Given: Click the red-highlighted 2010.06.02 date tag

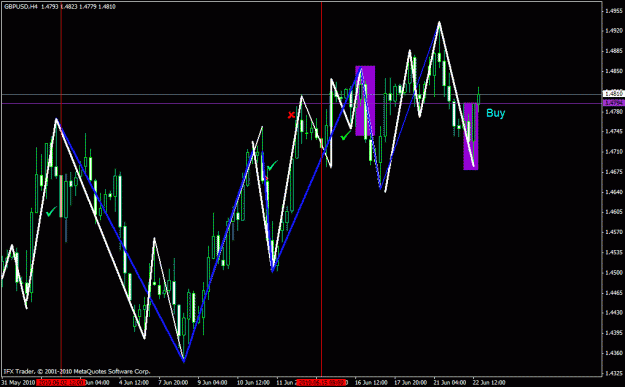Looking at the screenshot, I should click(61, 383).
